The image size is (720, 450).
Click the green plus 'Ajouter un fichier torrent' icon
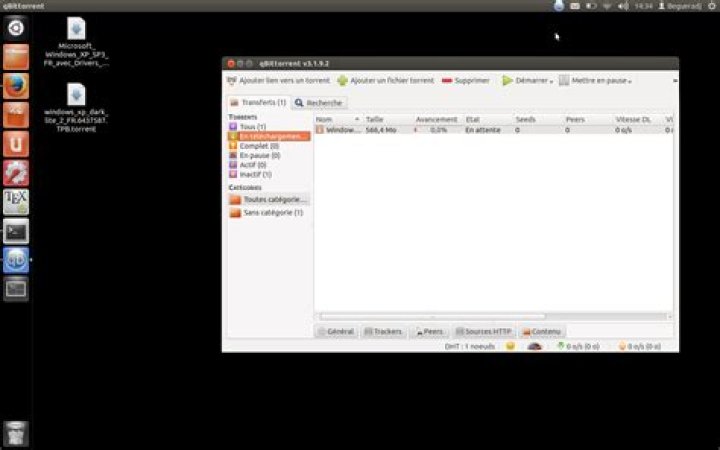click(343, 81)
